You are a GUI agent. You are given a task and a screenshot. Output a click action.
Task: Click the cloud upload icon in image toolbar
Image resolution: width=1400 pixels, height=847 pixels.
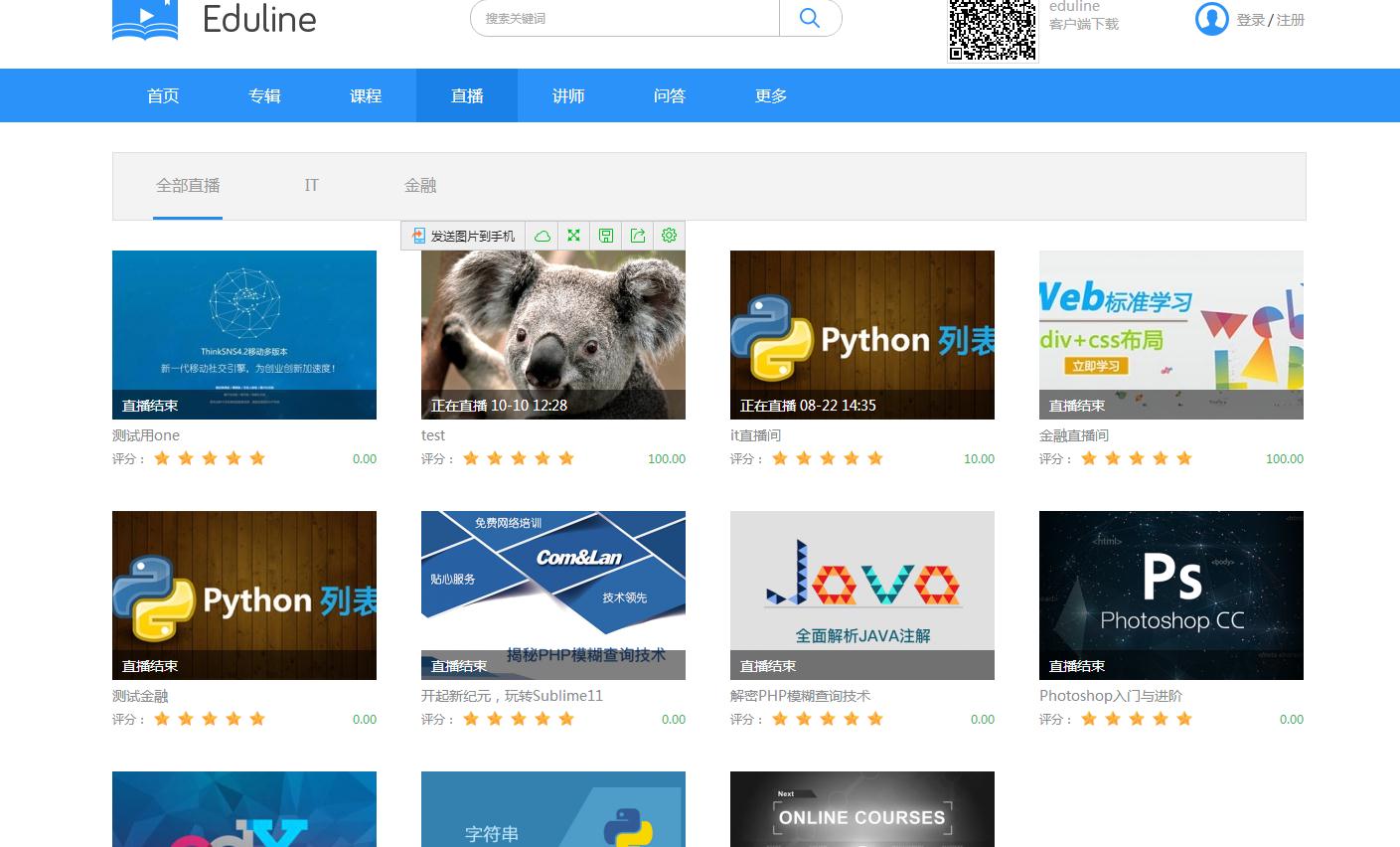tap(543, 236)
